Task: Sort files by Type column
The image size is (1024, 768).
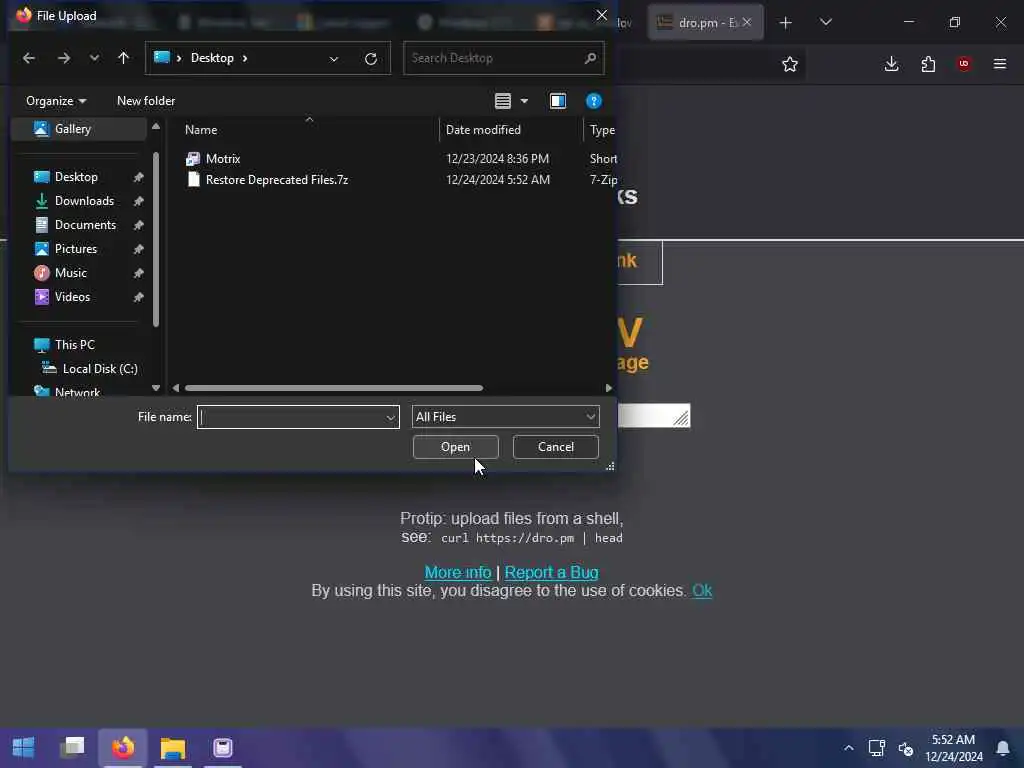Action: [601, 130]
